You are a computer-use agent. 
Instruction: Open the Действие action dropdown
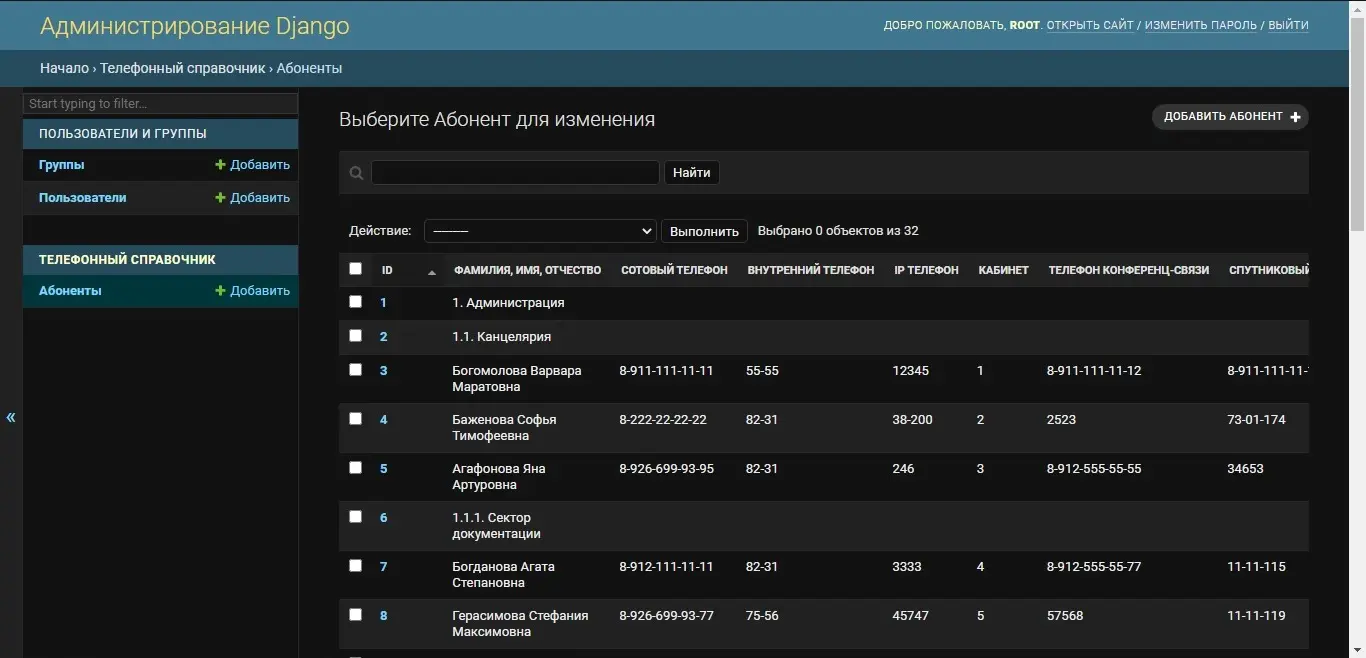(540, 231)
